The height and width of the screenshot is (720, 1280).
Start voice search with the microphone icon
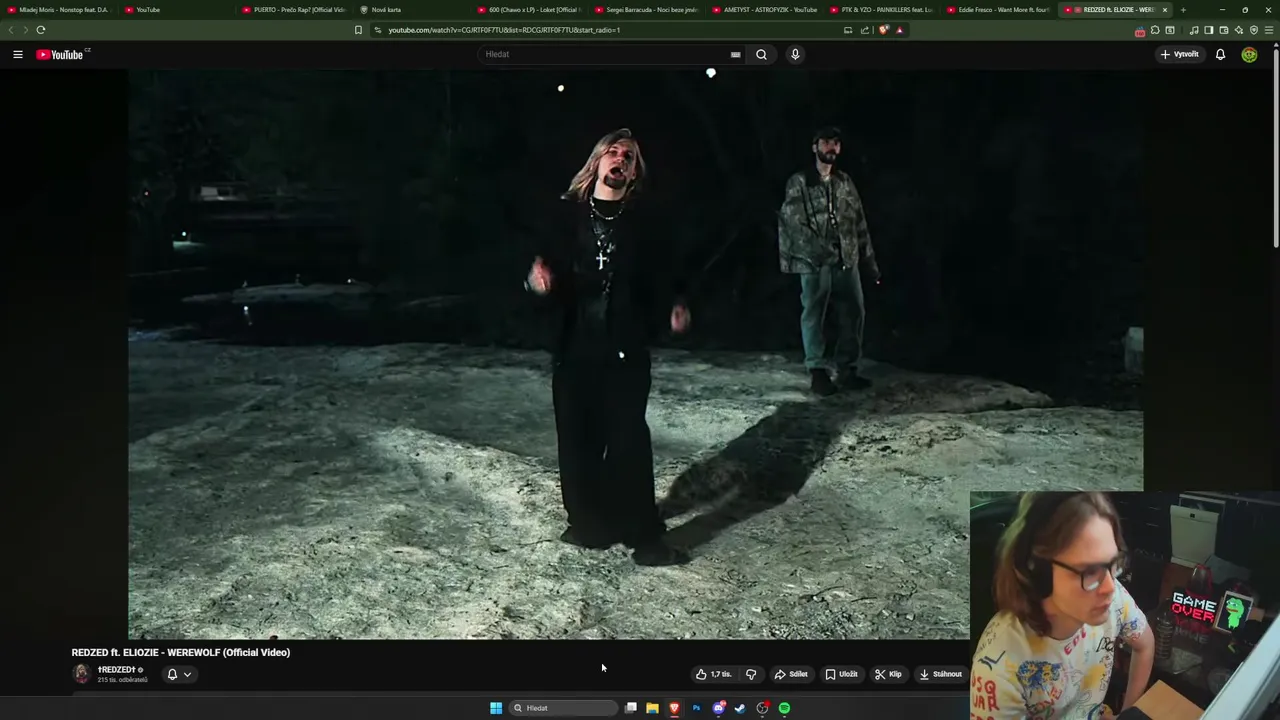[795, 54]
